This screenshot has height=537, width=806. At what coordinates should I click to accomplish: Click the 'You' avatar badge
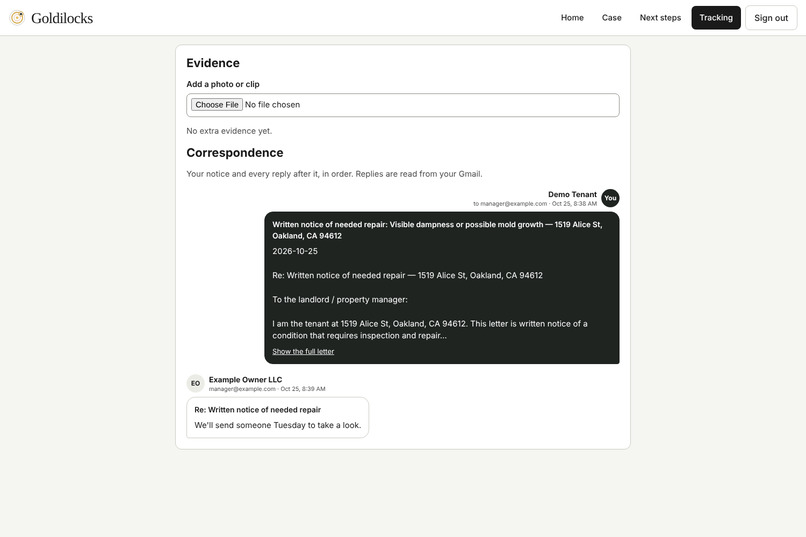pyautogui.click(x=610, y=198)
